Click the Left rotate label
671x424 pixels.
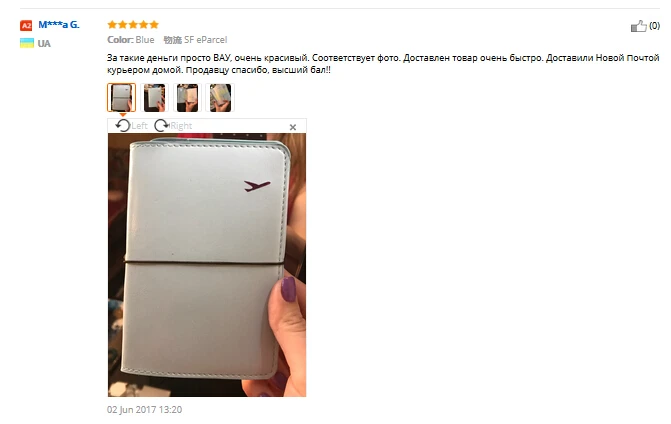click(x=139, y=126)
